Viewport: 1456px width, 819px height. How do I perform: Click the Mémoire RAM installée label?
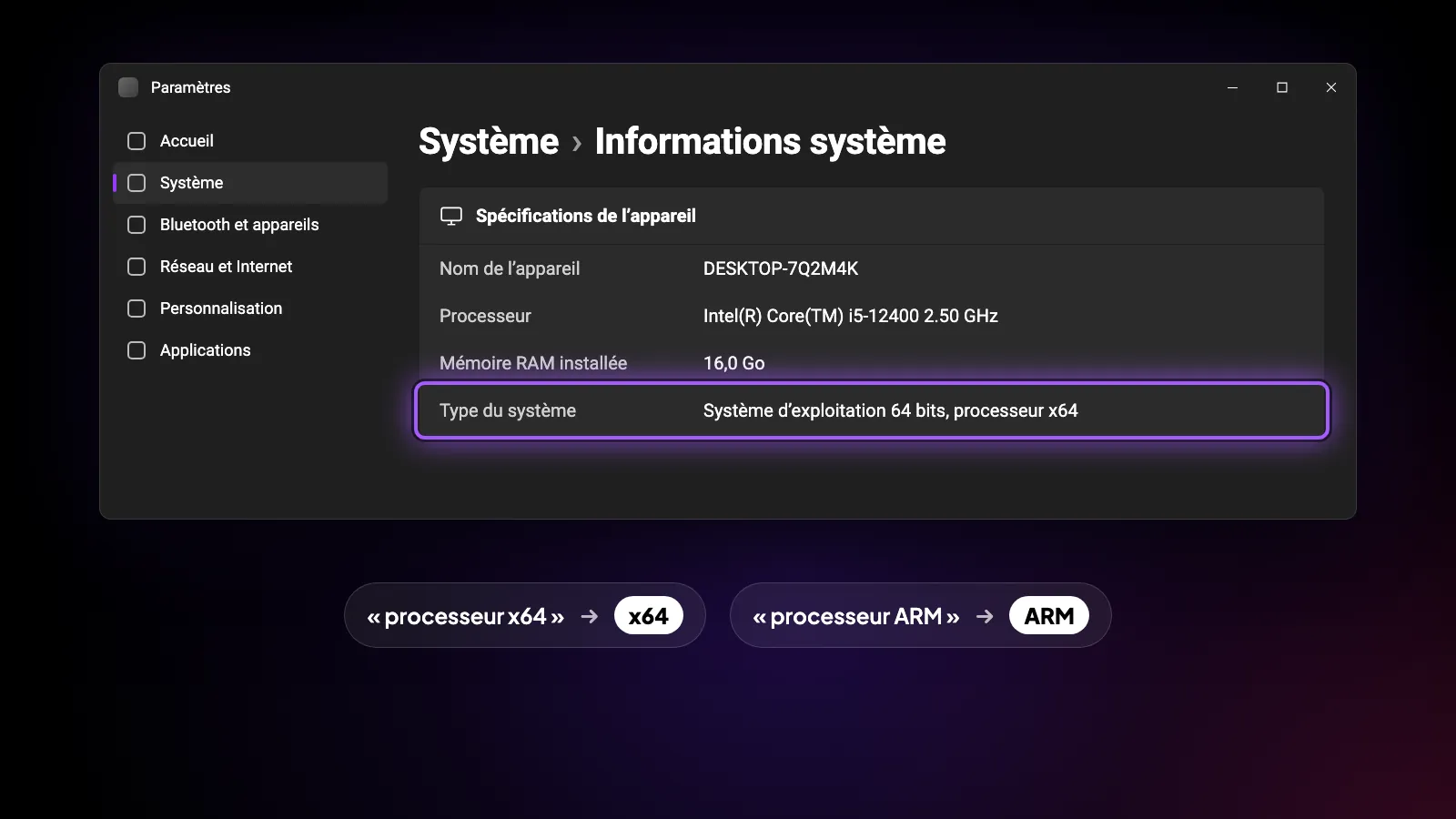tap(533, 363)
